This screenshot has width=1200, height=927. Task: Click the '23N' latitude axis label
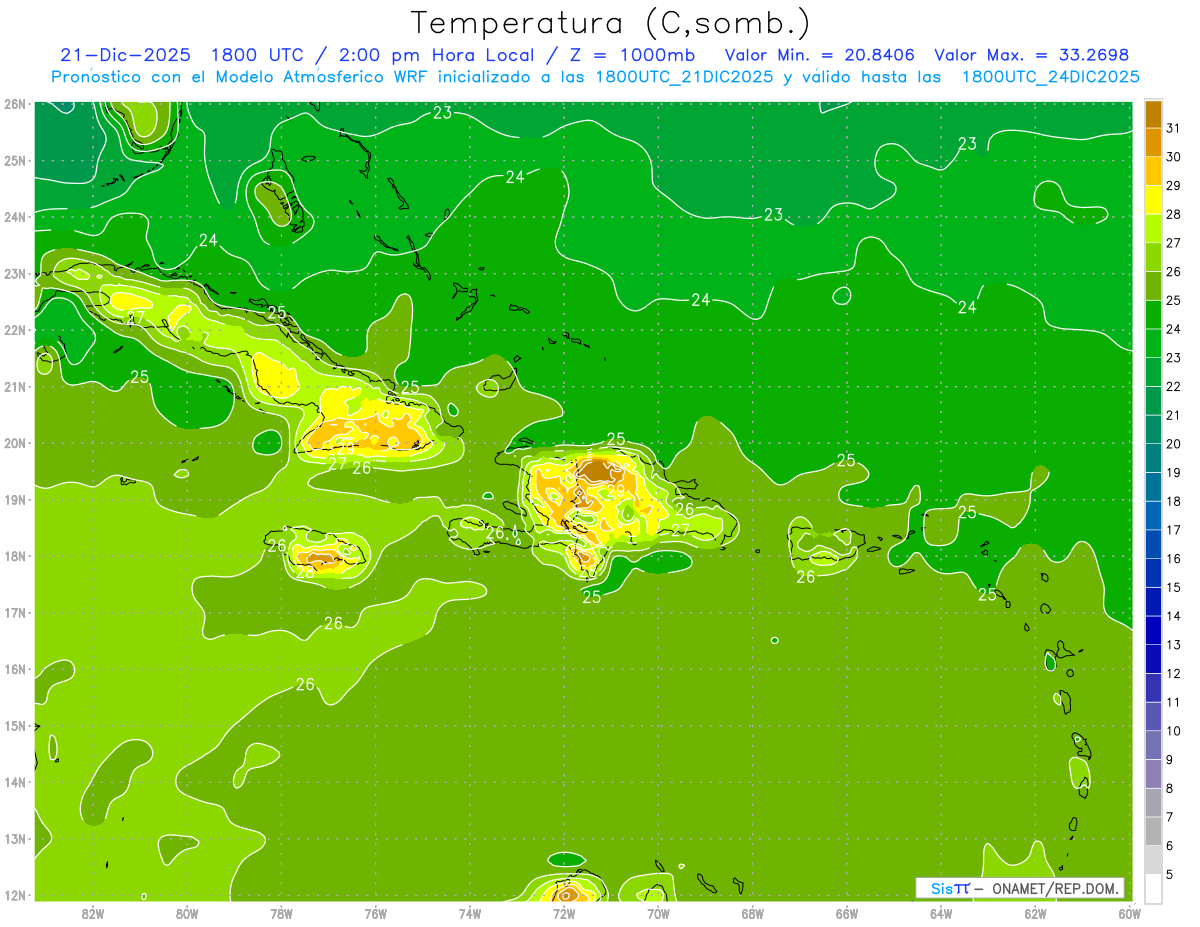coord(15,273)
